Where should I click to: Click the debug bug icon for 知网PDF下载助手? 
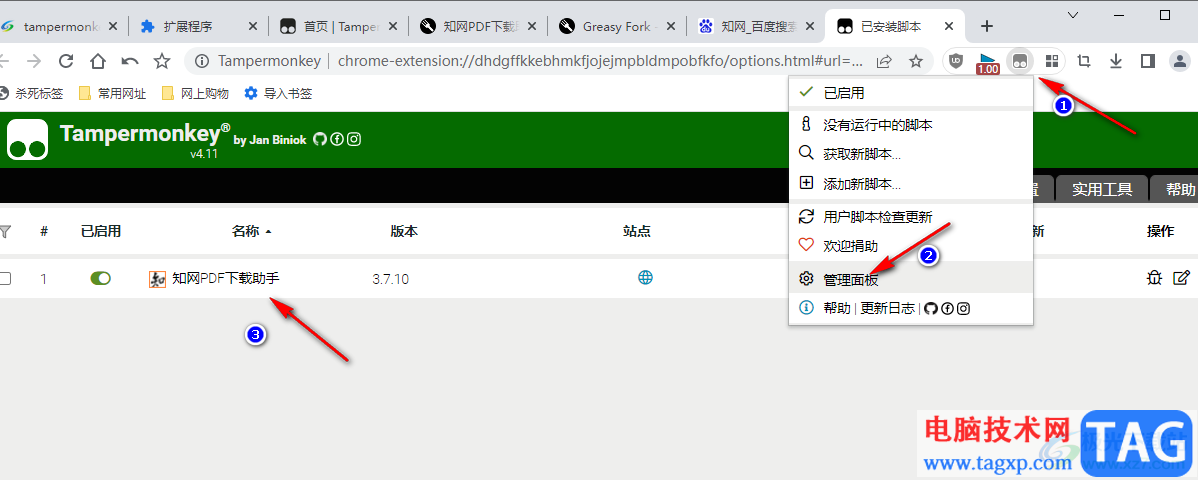click(1154, 278)
